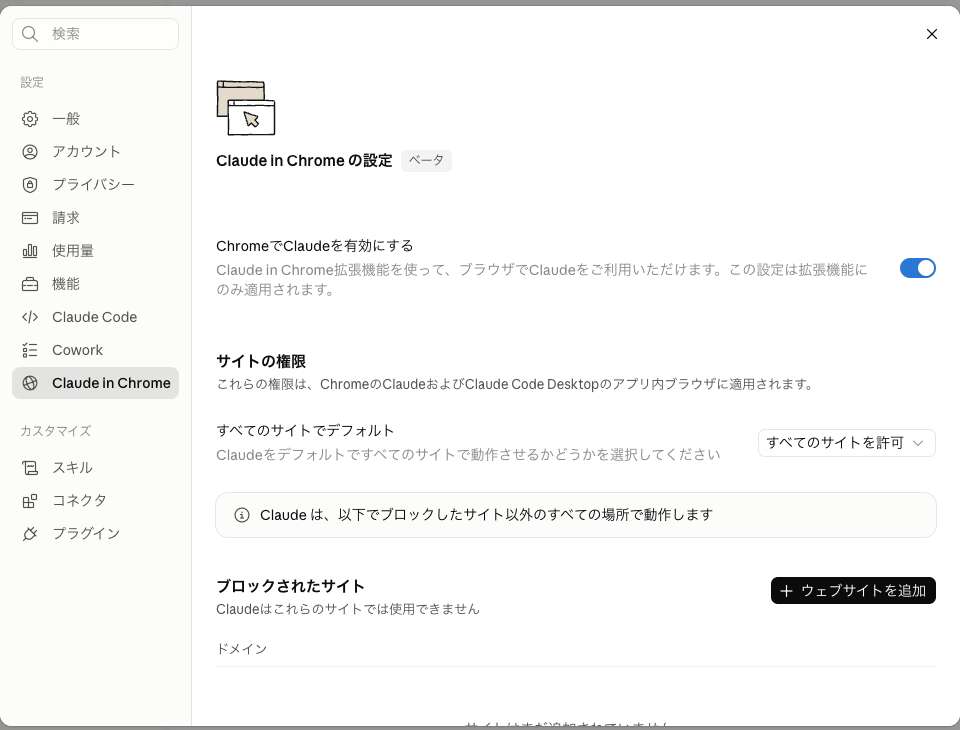The width and height of the screenshot is (960, 730).
Task: Click the サイトの権限 heading
Action: (x=261, y=361)
